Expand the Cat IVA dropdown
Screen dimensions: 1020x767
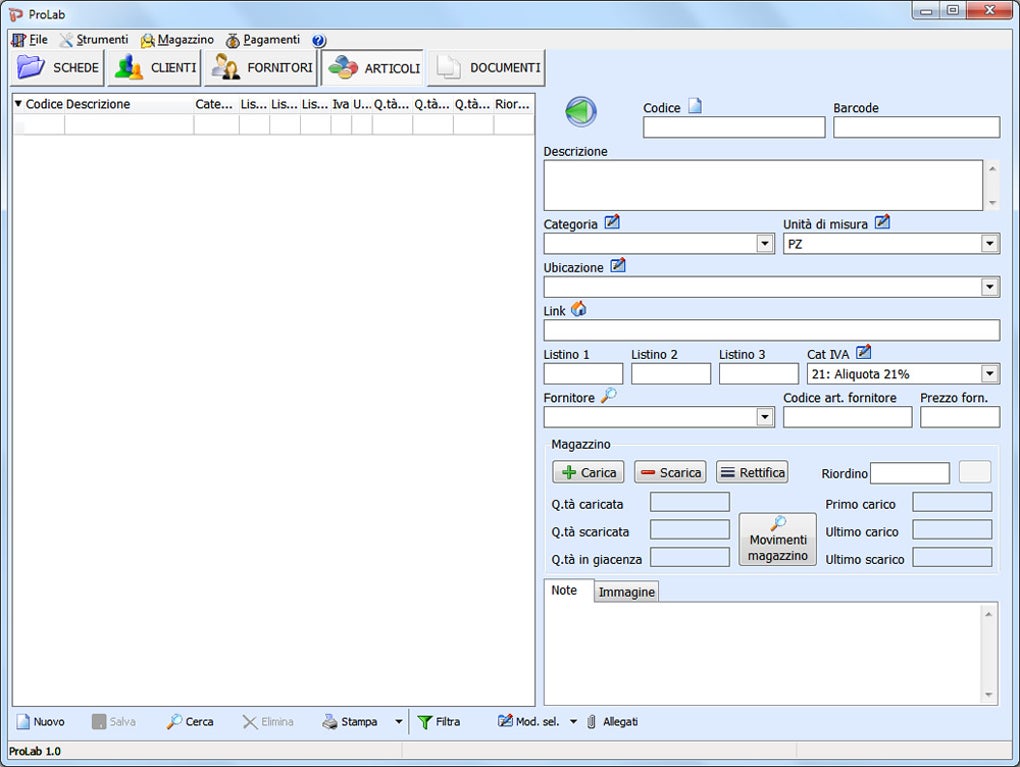point(990,374)
